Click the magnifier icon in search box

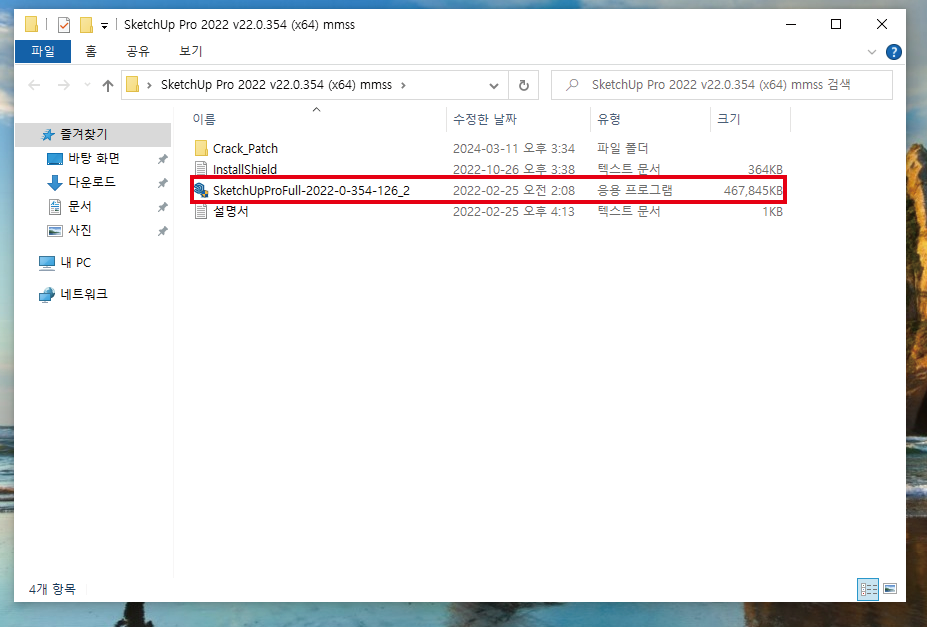[572, 85]
